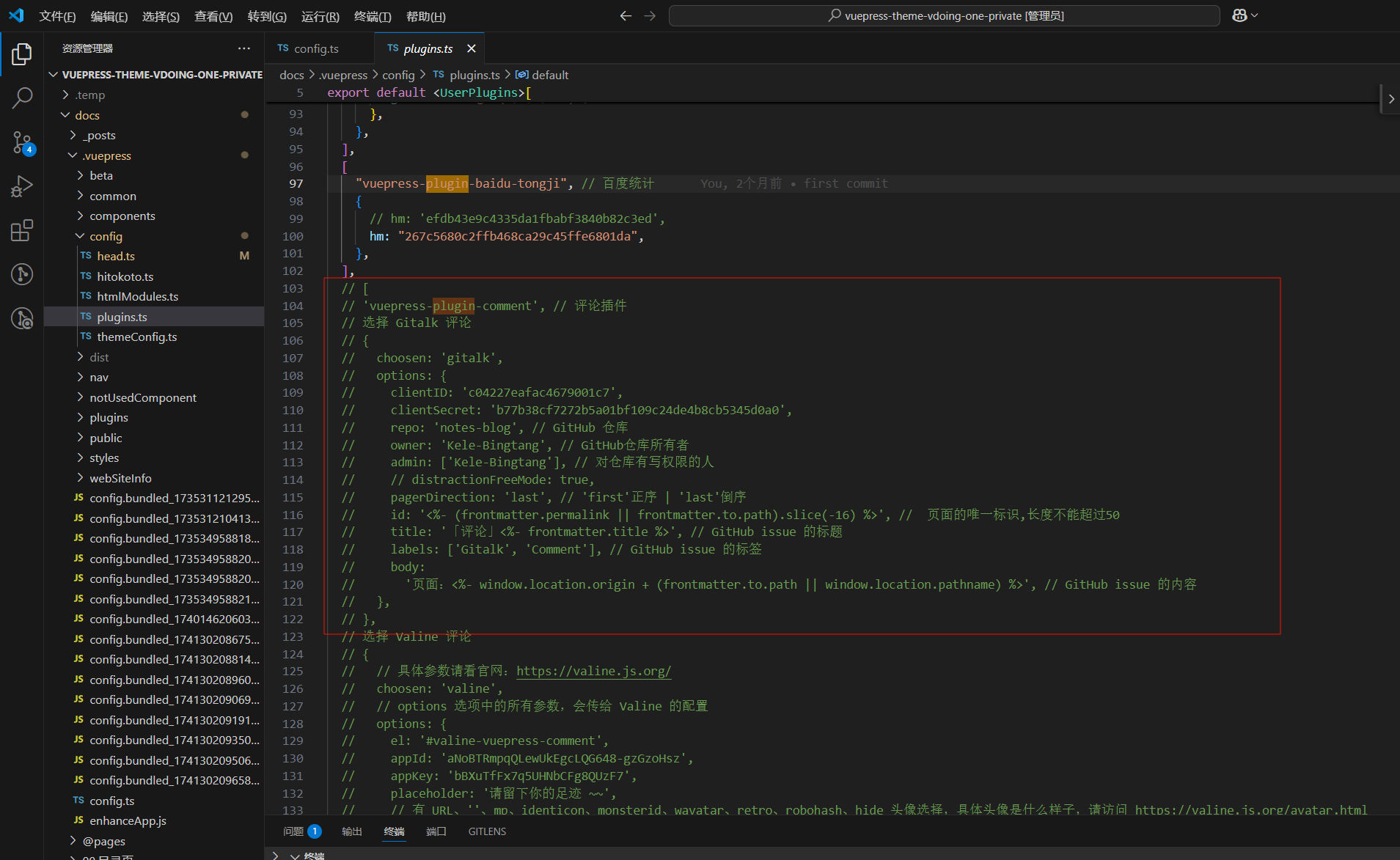
Task: Open the 转到(G) menu
Action: [267, 16]
